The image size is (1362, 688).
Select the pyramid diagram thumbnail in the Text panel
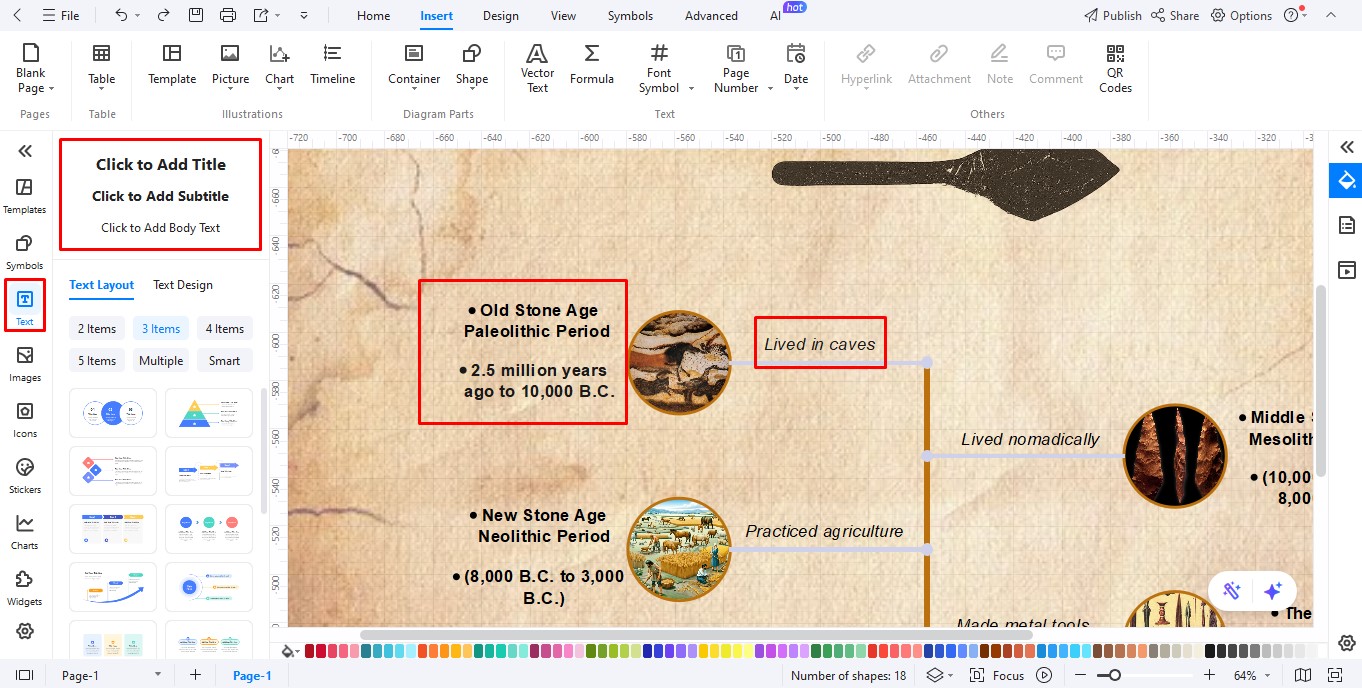209,412
